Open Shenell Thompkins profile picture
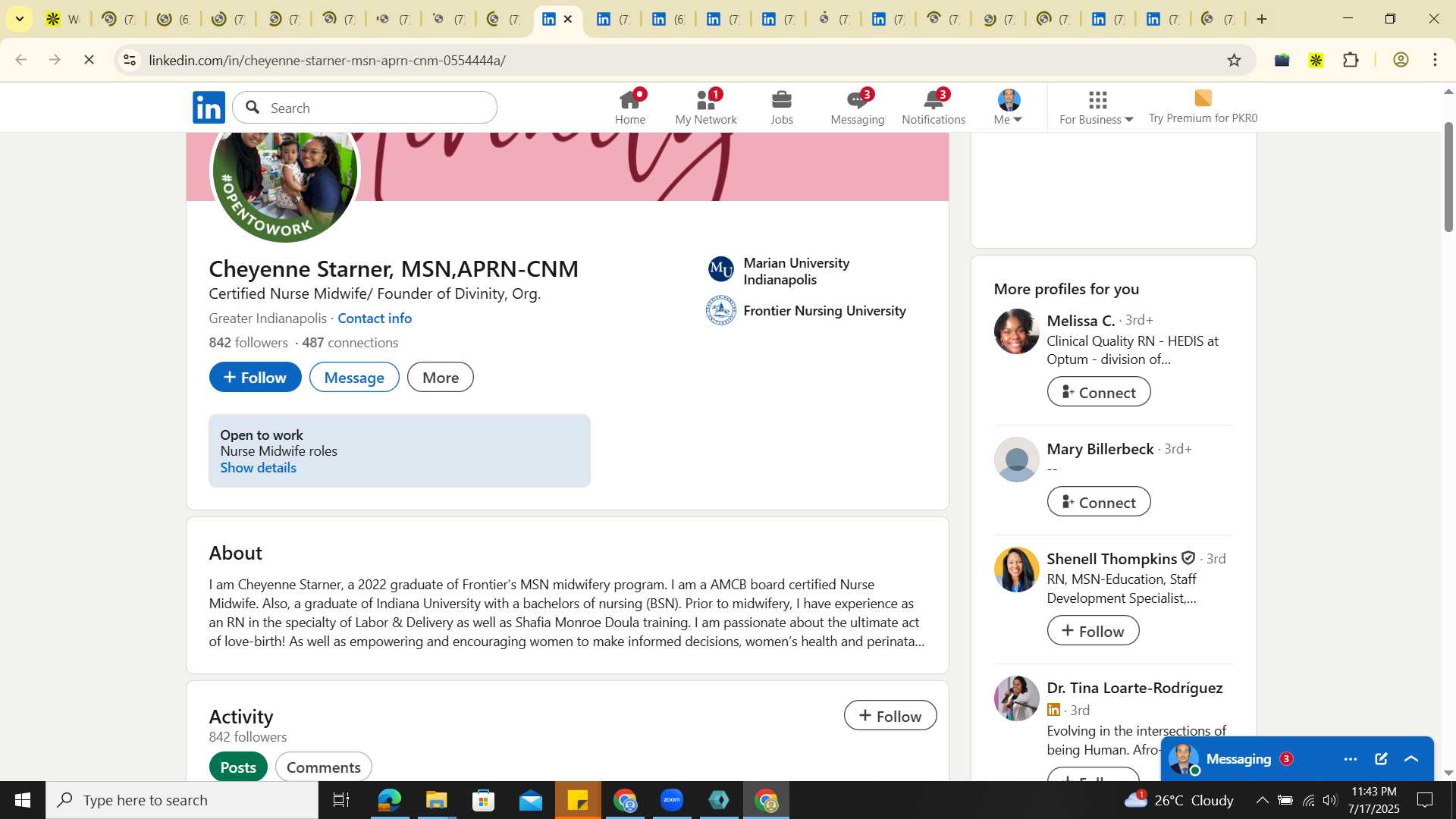The height and width of the screenshot is (819, 1456). pos(1016,570)
